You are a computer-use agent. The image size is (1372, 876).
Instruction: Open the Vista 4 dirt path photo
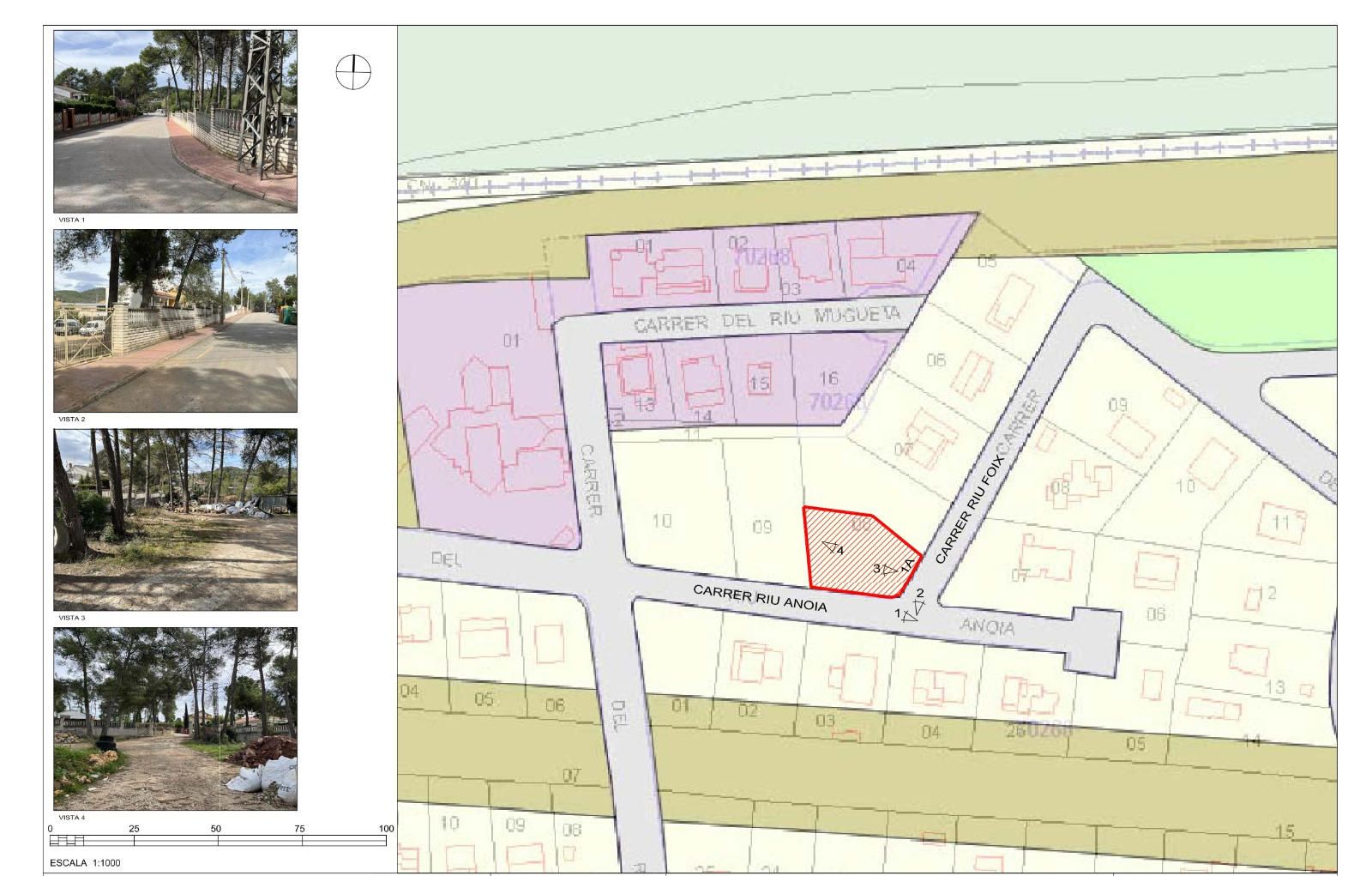tap(175, 718)
